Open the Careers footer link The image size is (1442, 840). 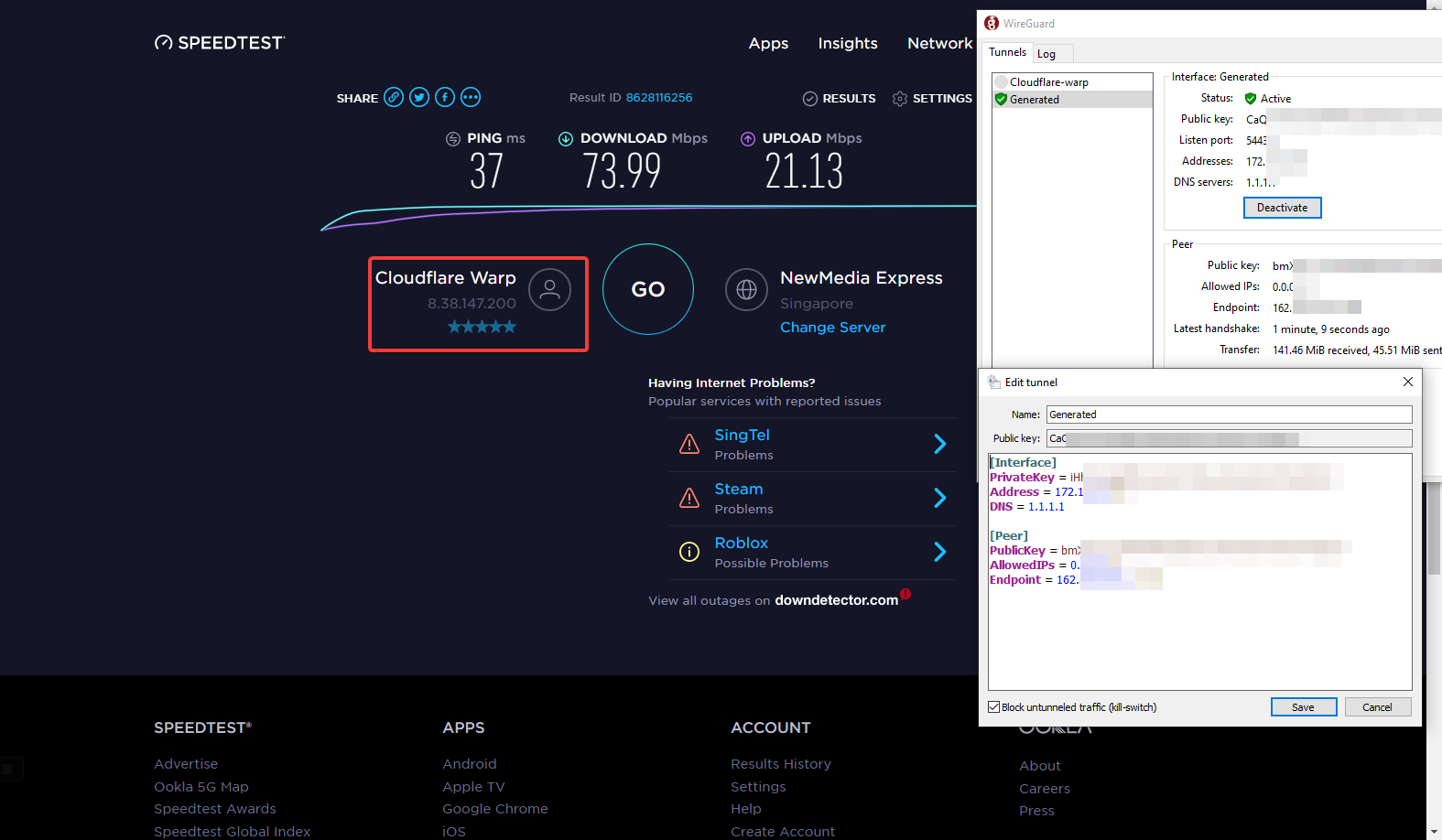(1045, 789)
